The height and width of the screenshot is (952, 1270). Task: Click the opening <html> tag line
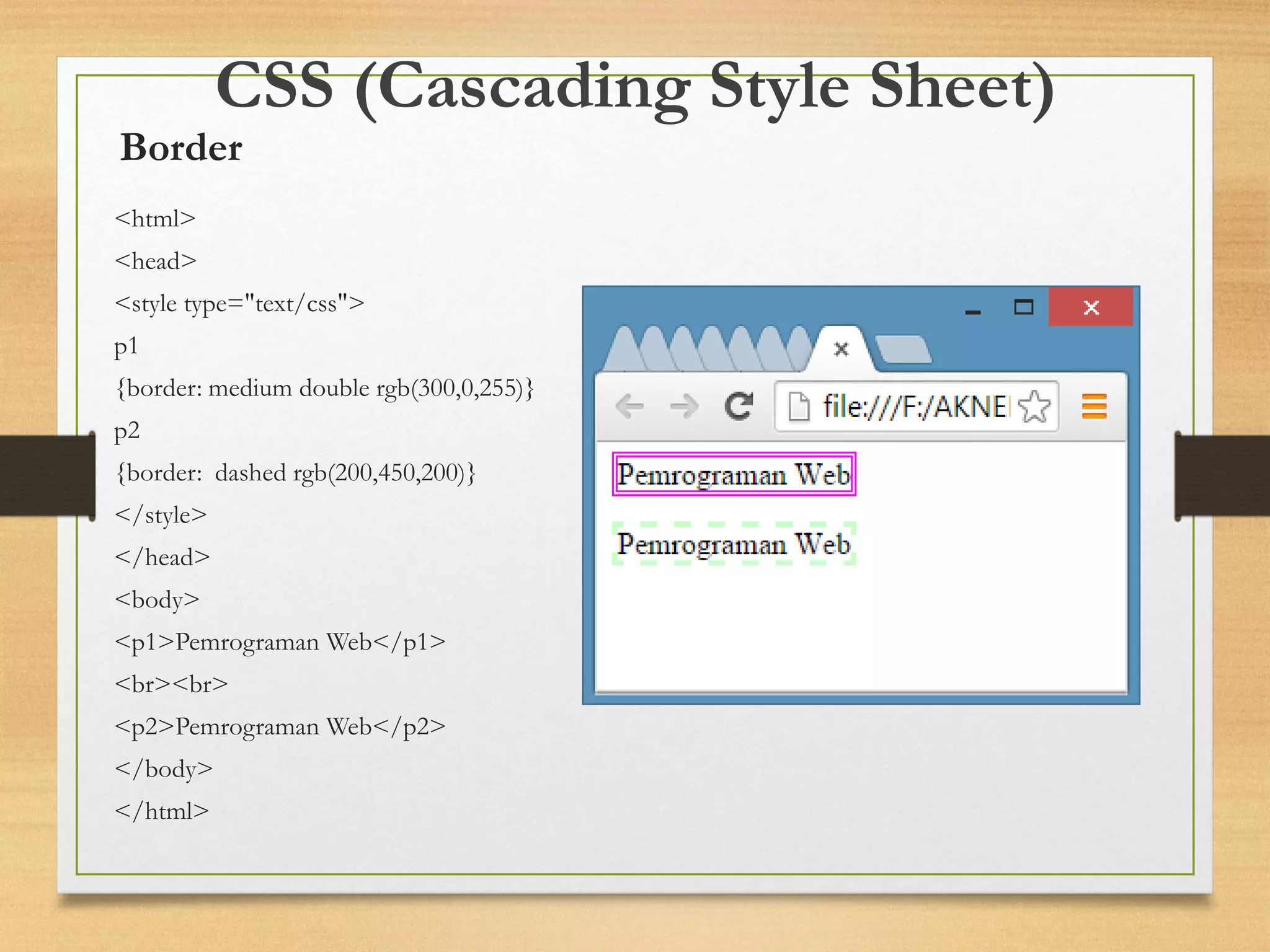coord(155,219)
